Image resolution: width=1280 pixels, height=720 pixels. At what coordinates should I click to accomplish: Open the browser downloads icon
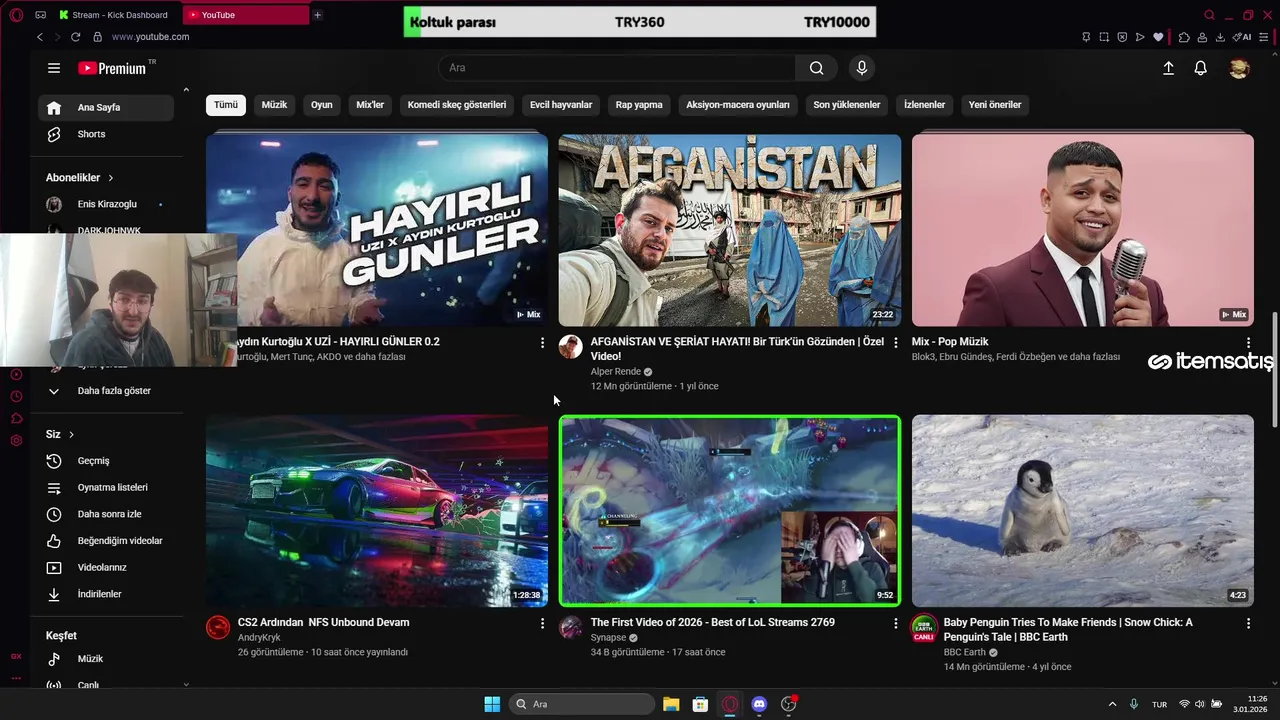[1220, 37]
